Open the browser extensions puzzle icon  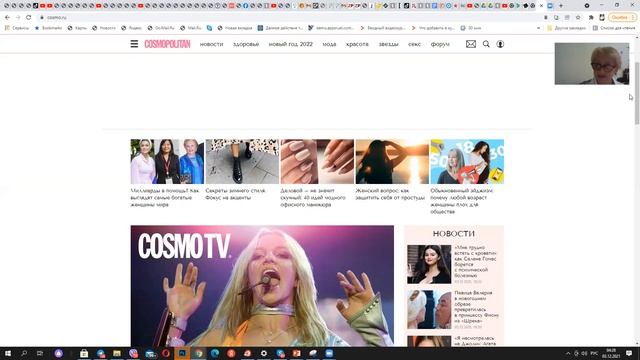pyautogui.click(x=591, y=17)
